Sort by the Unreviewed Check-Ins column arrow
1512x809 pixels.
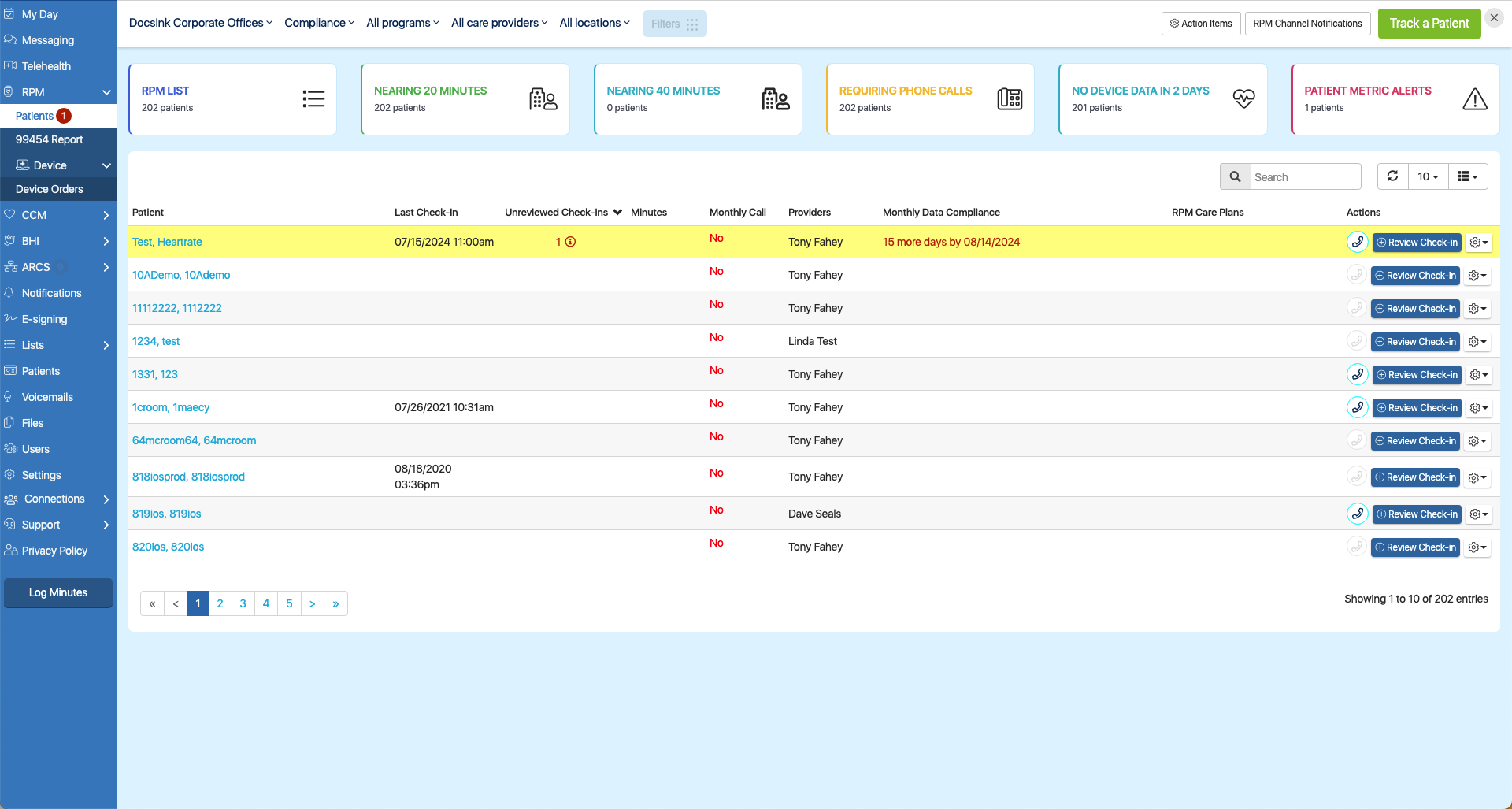[x=617, y=212]
